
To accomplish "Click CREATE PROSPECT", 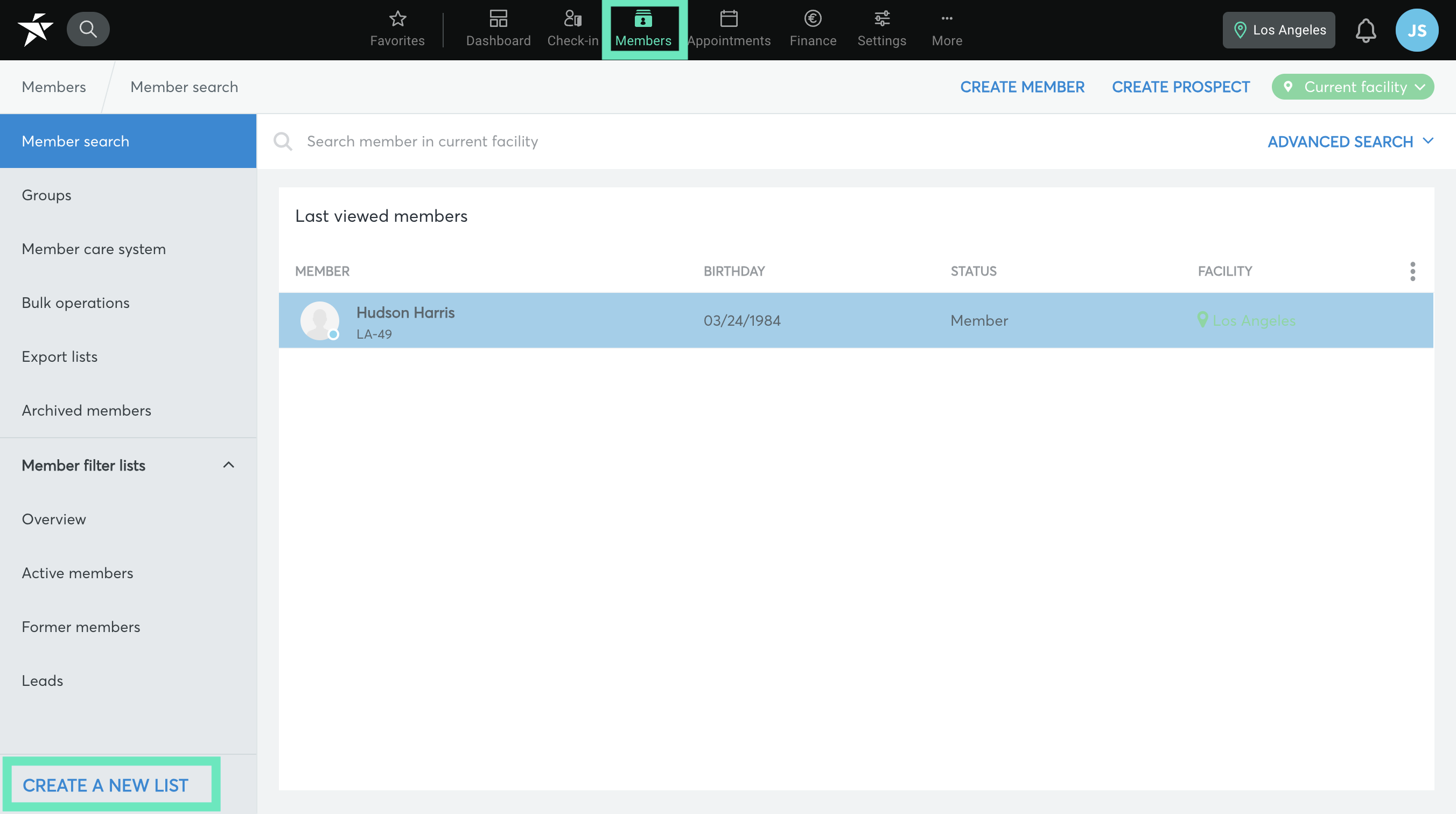I will click(x=1181, y=87).
